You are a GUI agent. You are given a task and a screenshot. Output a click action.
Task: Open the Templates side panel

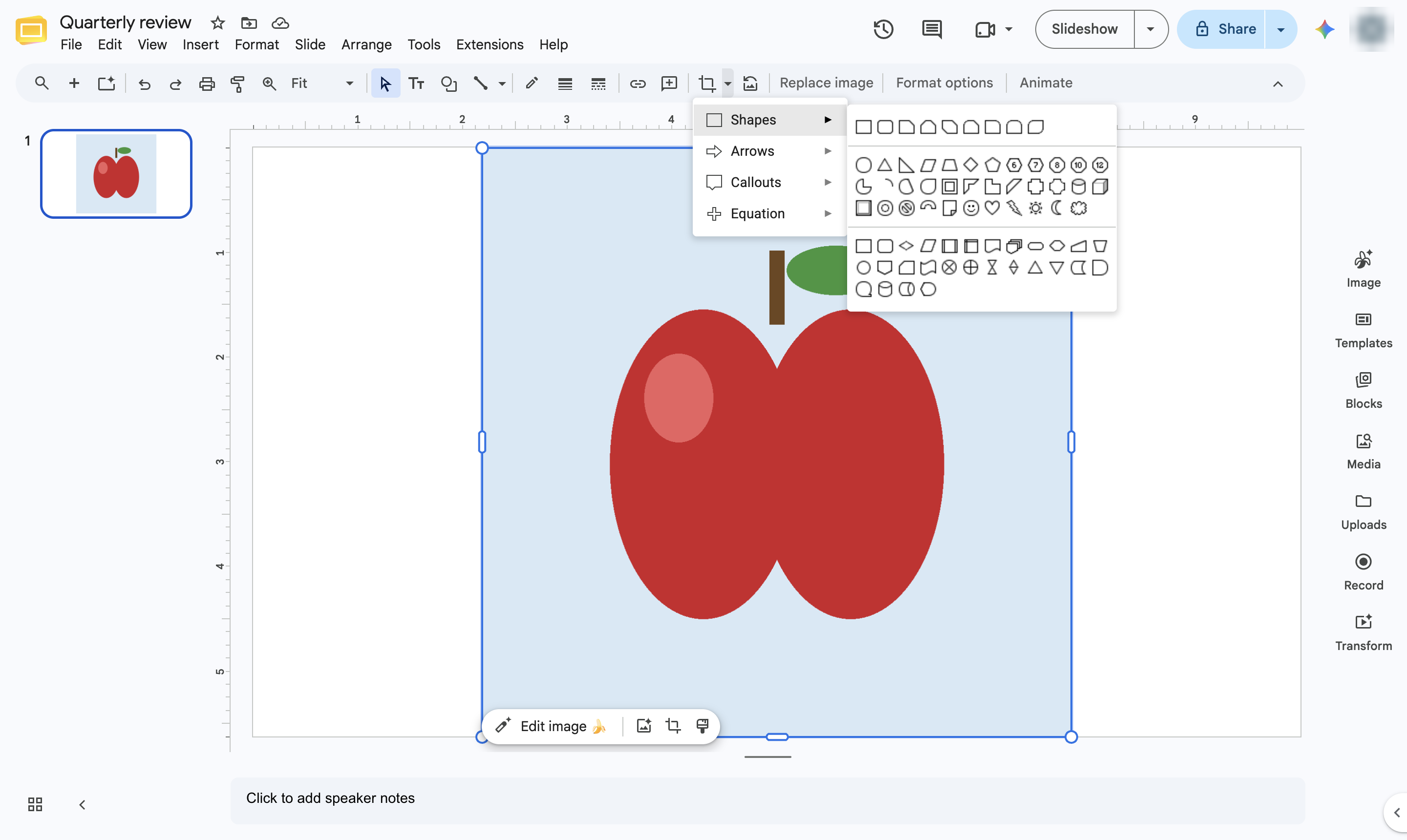pyautogui.click(x=1364, y=331)
